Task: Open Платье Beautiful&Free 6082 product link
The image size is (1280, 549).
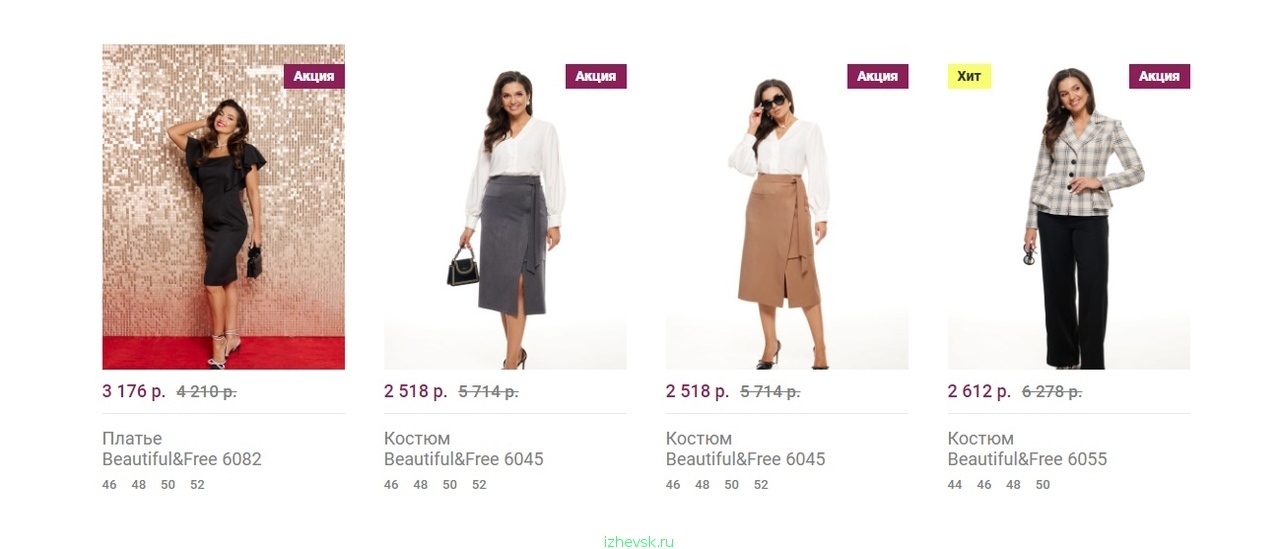Action: tap(182, 449)
